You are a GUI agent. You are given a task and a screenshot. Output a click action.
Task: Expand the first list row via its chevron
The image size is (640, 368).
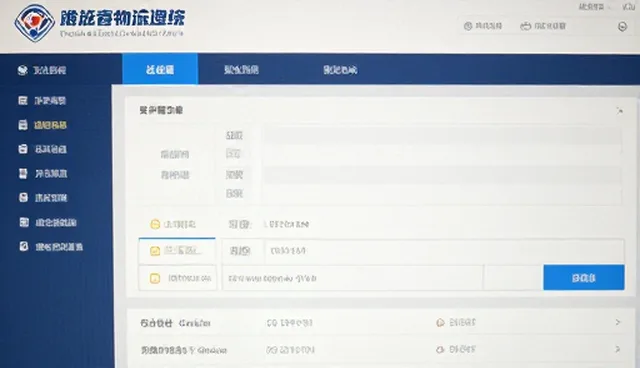[618, 322]
